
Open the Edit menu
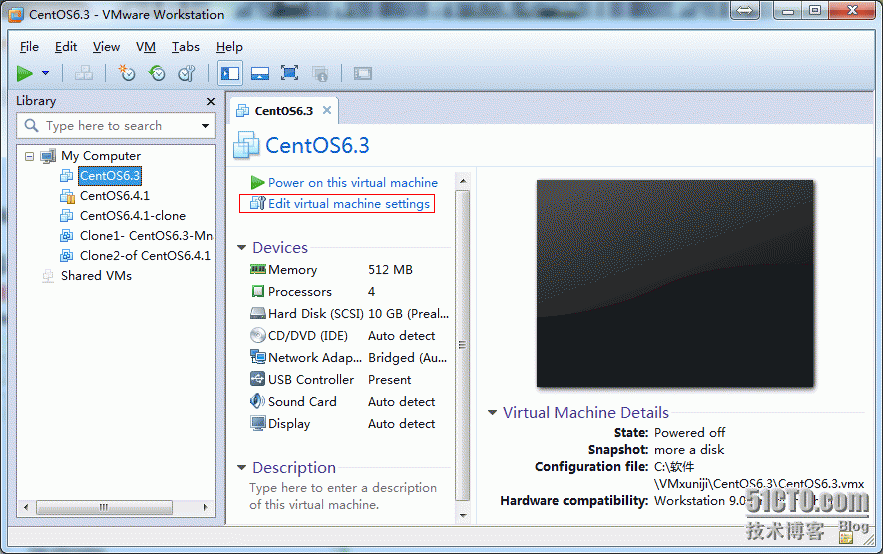pos(66,47)
